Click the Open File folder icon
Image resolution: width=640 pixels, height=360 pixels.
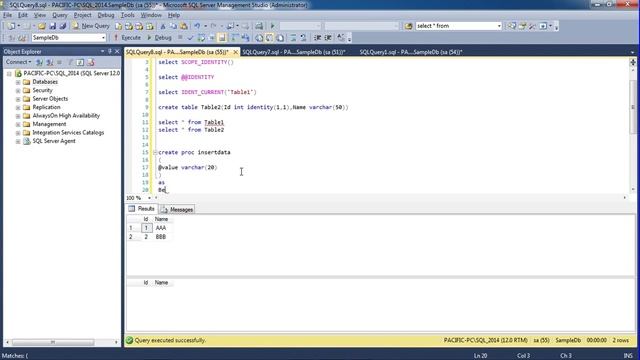pyautogui.click(x=42, y=26)
